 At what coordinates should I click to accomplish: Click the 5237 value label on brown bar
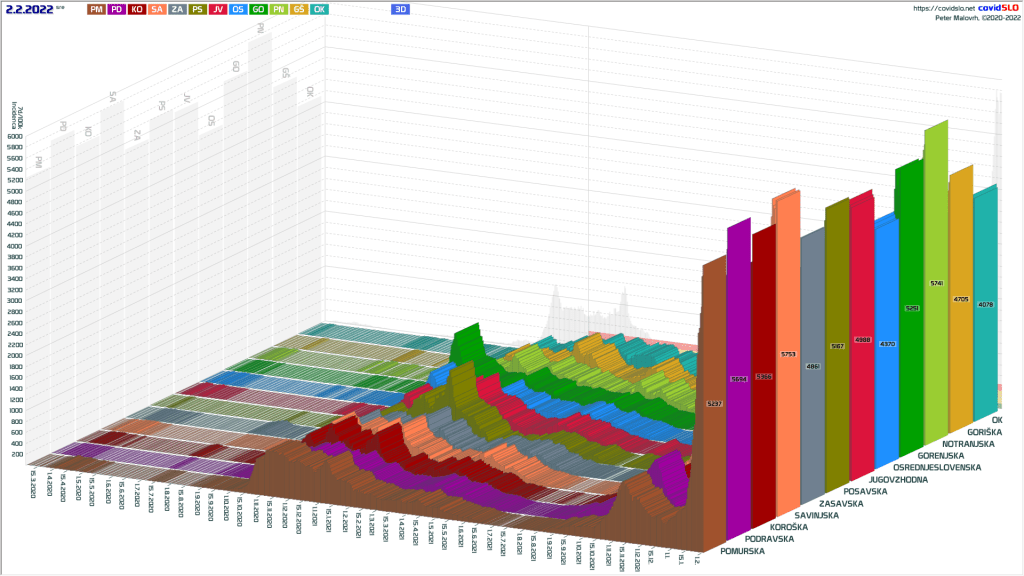click(714, 404)
